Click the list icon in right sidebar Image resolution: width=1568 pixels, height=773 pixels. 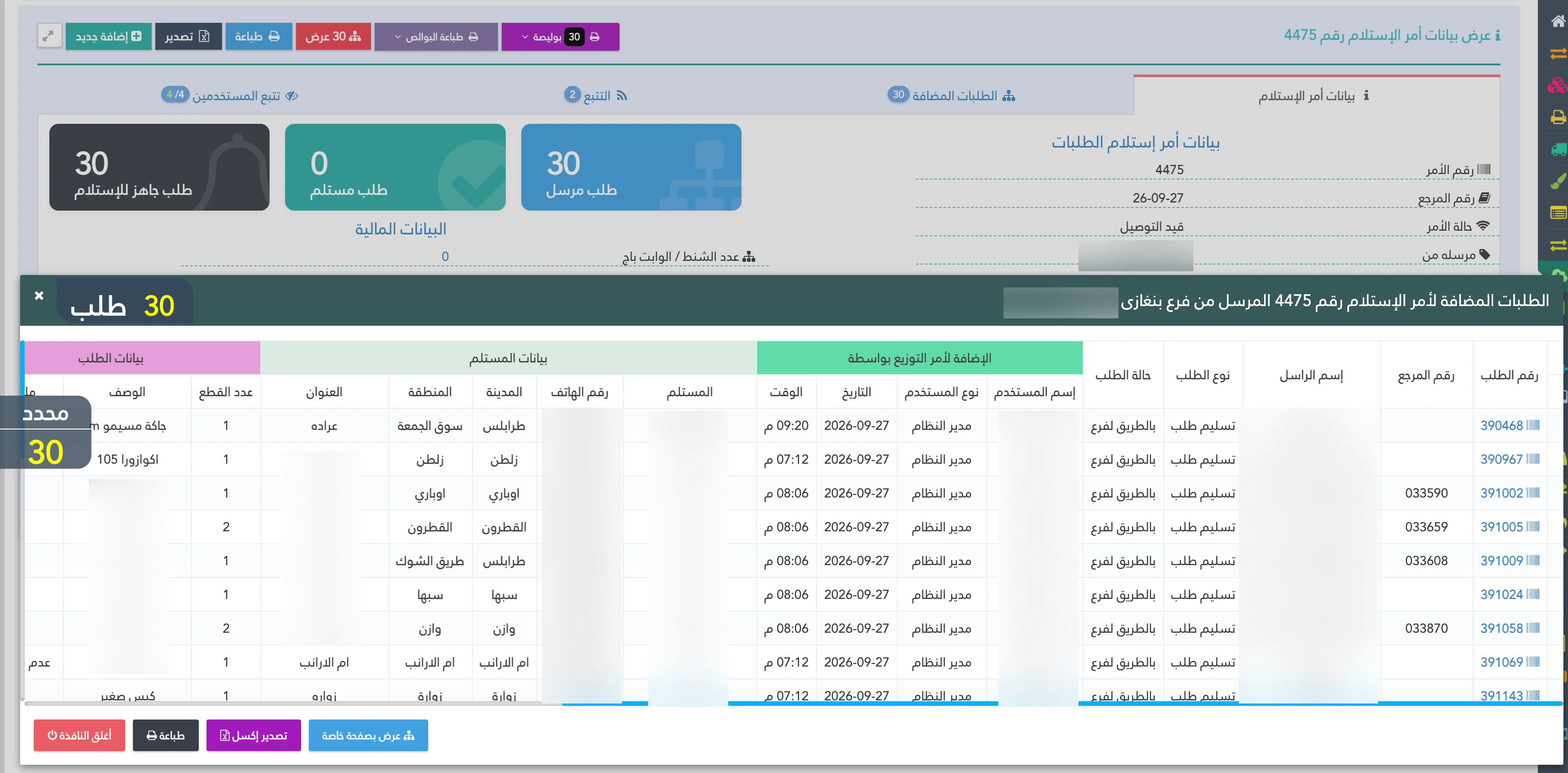(x=1557, y=213)
